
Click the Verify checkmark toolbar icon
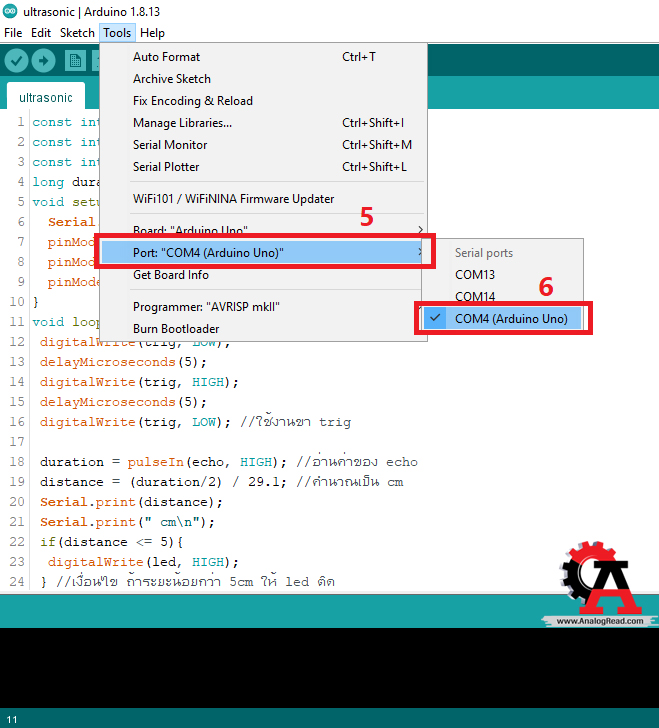(16, 60)
